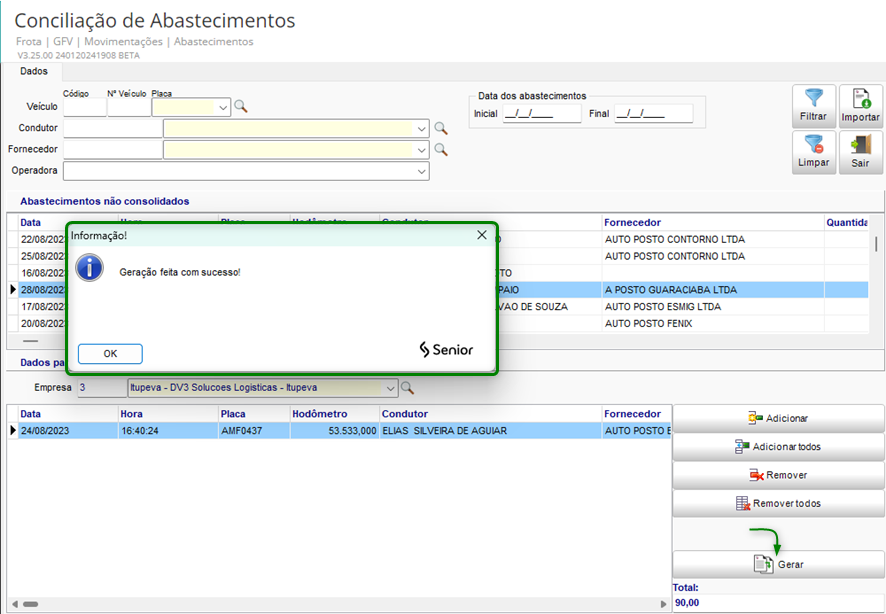This screenshot has width=886, height=614.
Task: Confirm the dialog with OK
Action: [110, 354]
